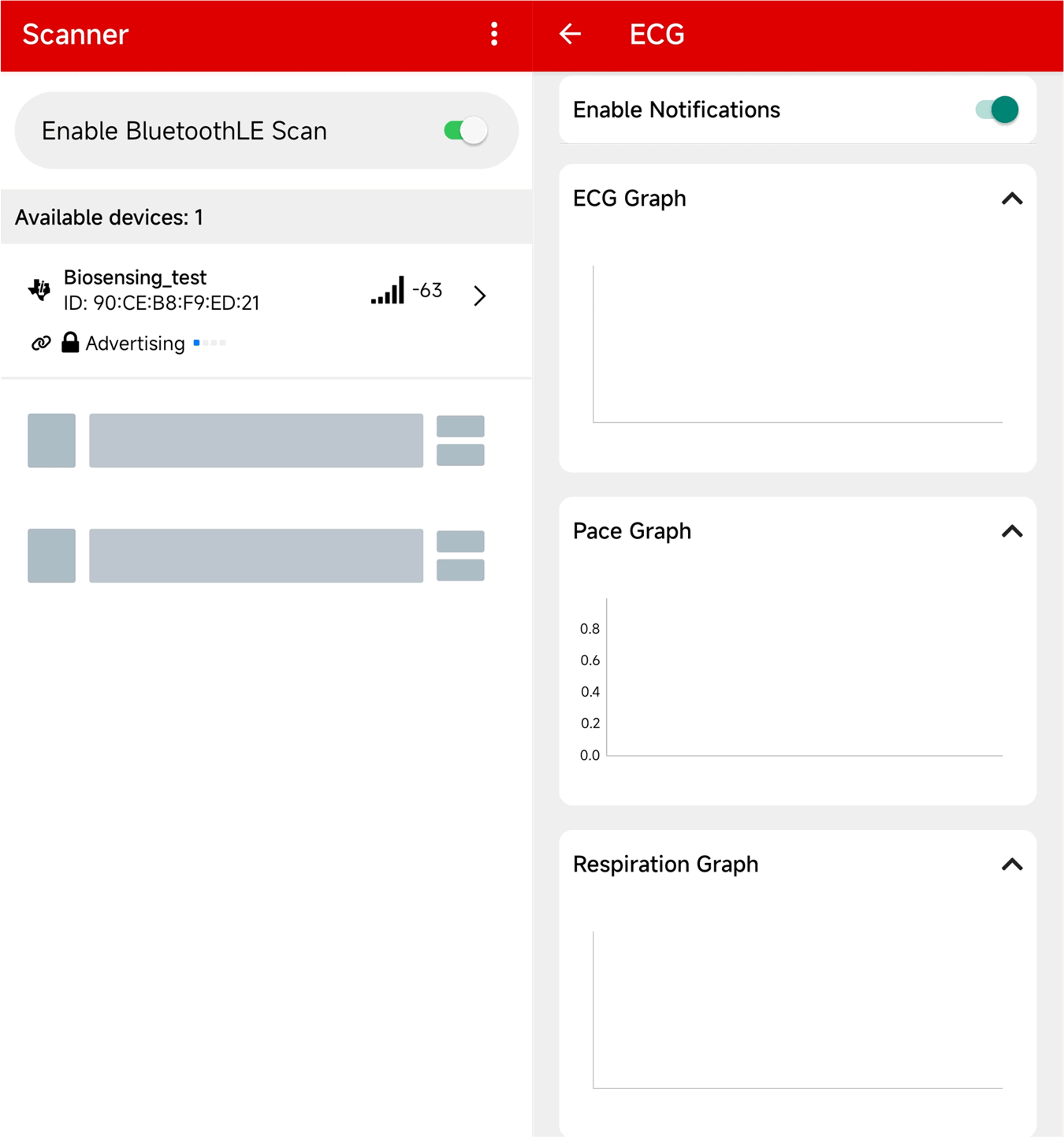1064x1138 pixels.
Task: Click the Texas Instruments device logo
Action: pos(39,289)
